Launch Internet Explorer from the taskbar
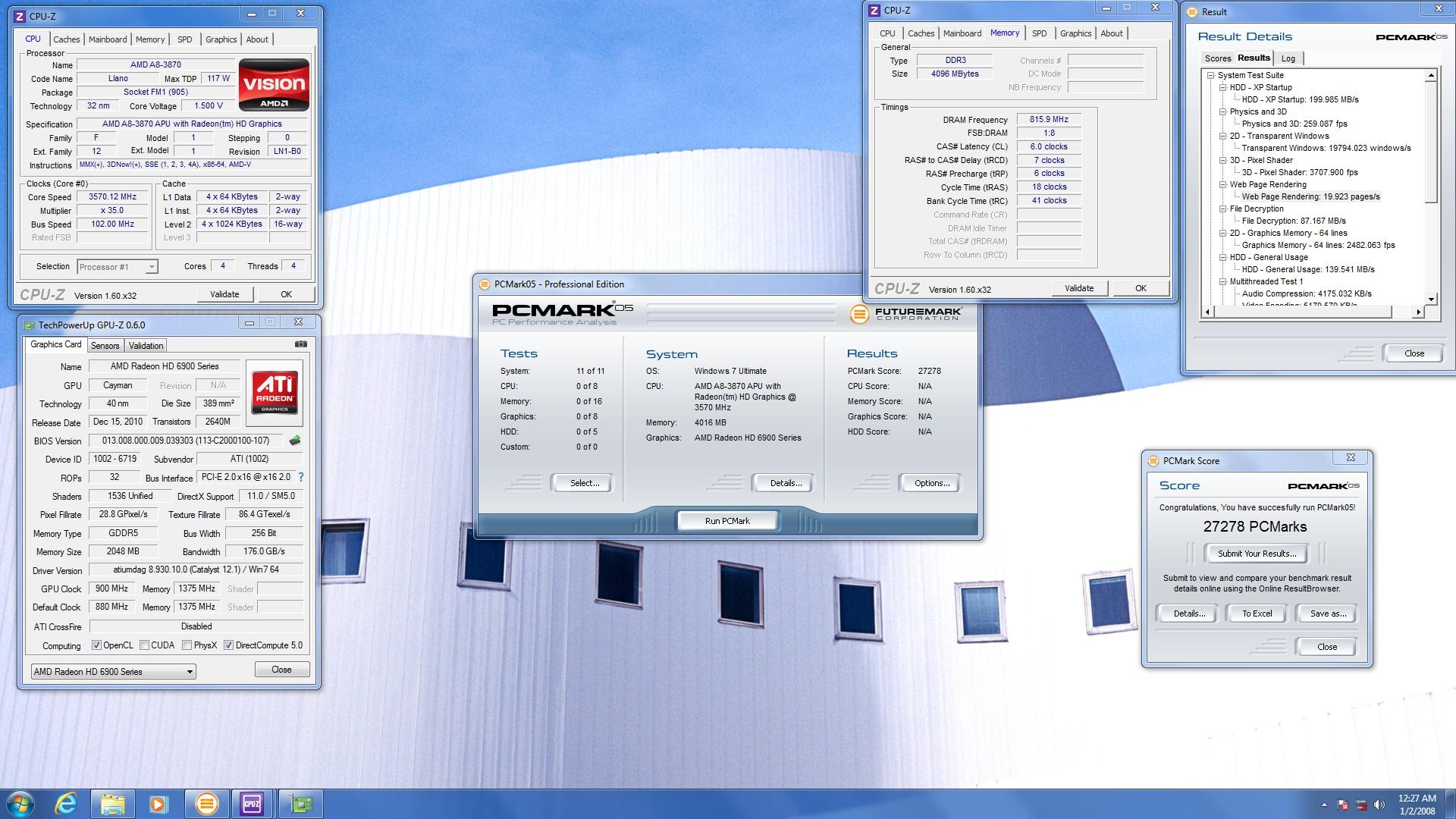 click(67, 803)
